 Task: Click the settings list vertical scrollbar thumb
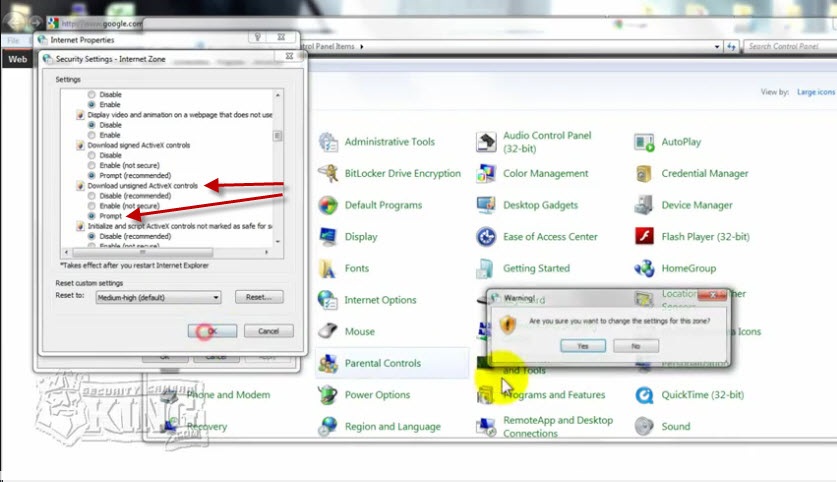[278, 136]
